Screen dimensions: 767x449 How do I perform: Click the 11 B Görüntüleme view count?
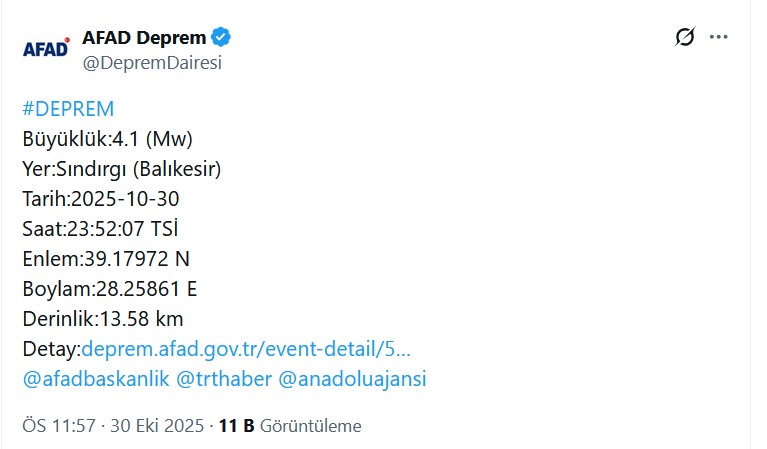[x=289, y=426]
